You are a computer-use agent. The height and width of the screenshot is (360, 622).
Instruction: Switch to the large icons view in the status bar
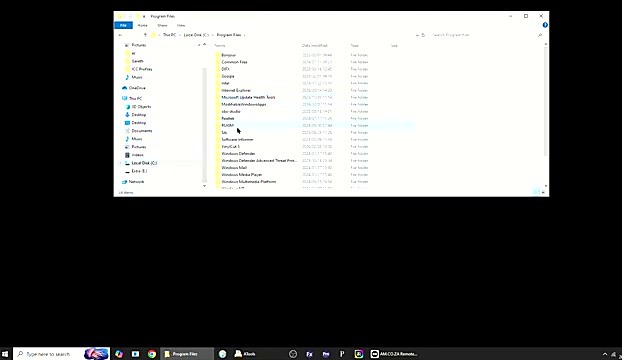[x=542, y=192]
